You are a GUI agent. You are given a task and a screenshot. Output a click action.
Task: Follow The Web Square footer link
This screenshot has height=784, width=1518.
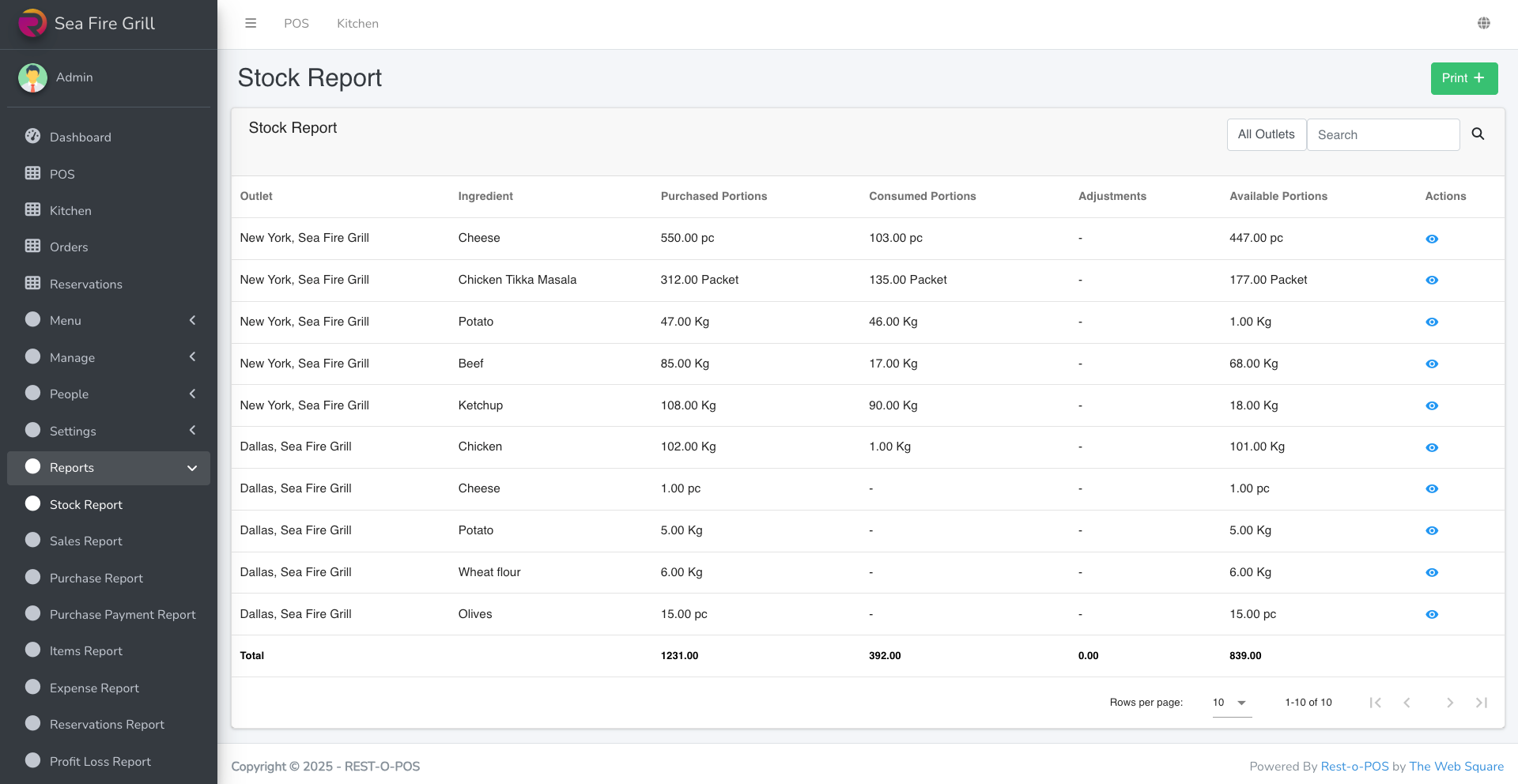[1456, 766]
